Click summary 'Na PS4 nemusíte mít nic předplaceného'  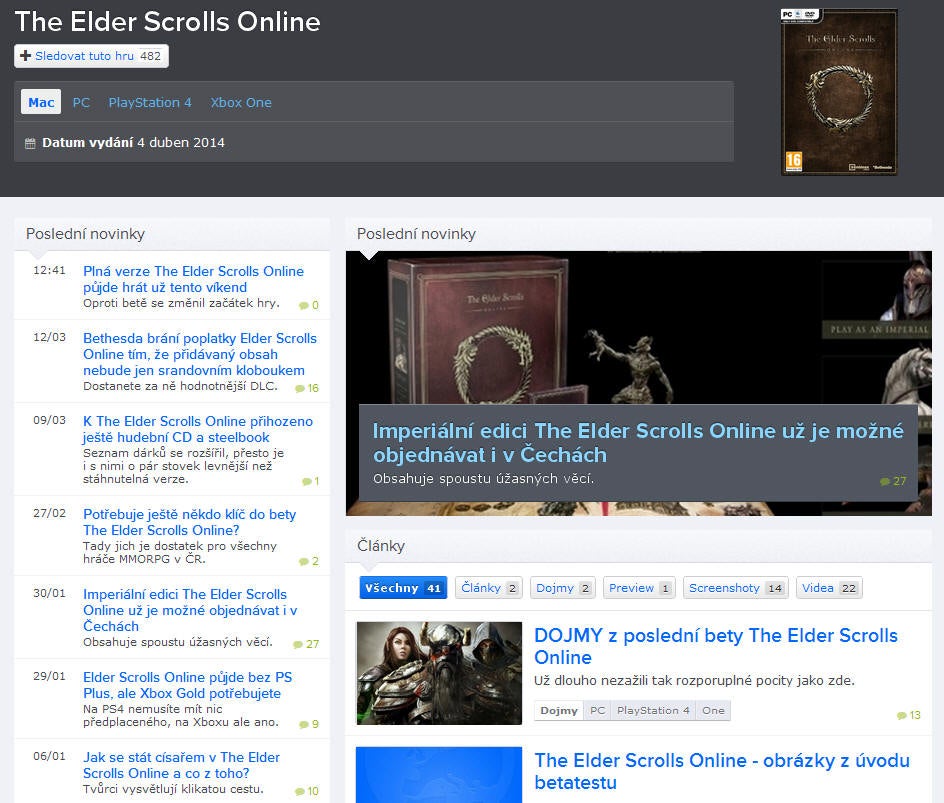tap(181, 716)
